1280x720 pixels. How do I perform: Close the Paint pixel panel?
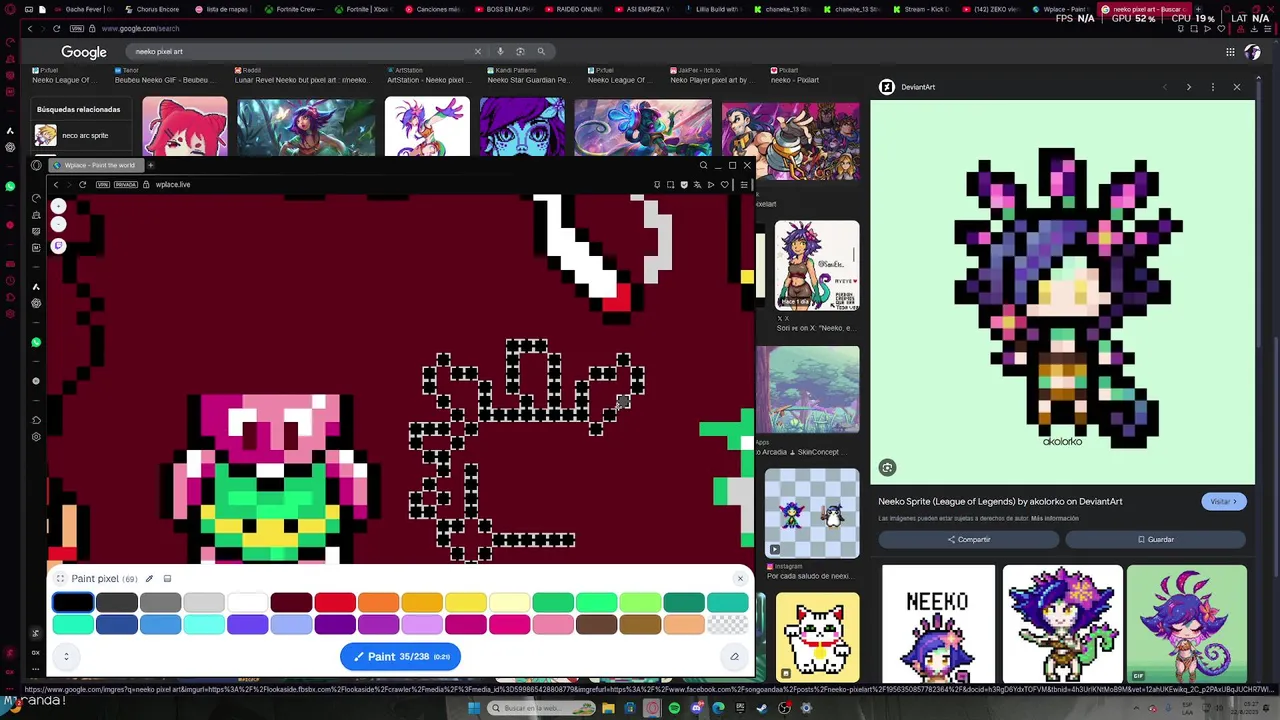click(x=740, y=578)
